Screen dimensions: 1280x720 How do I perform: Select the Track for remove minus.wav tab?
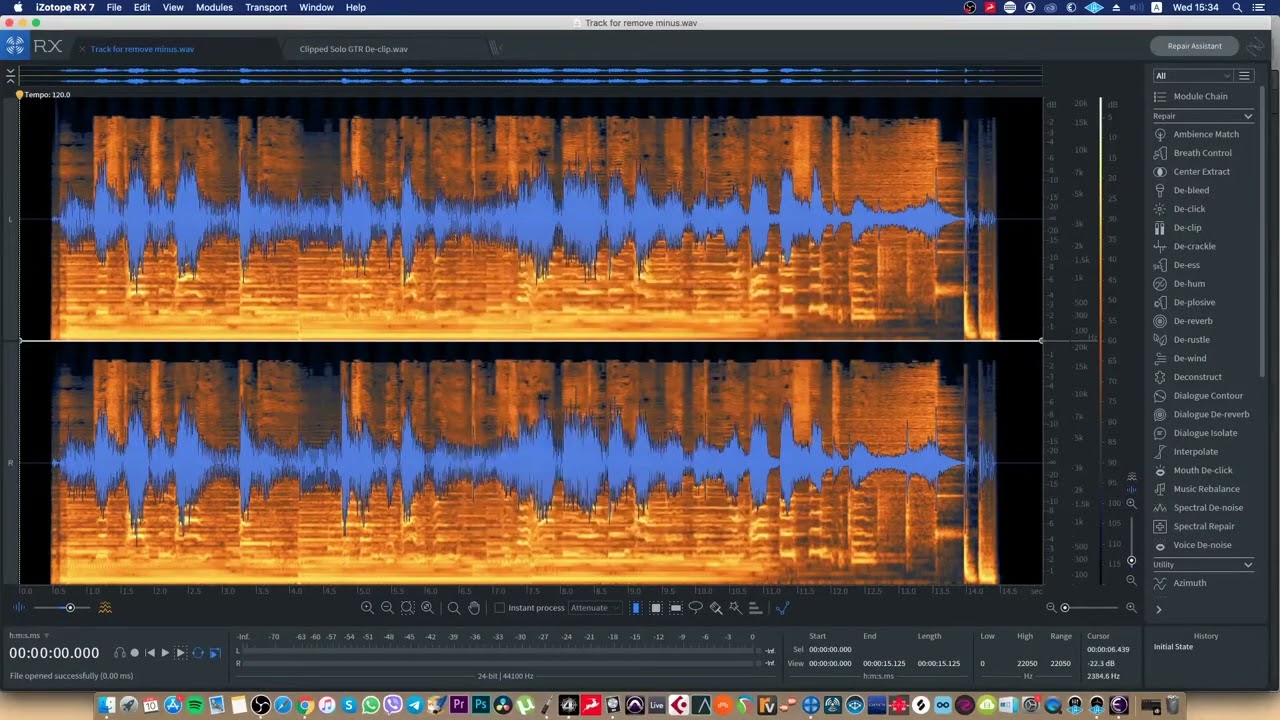[x=142, y=49]
